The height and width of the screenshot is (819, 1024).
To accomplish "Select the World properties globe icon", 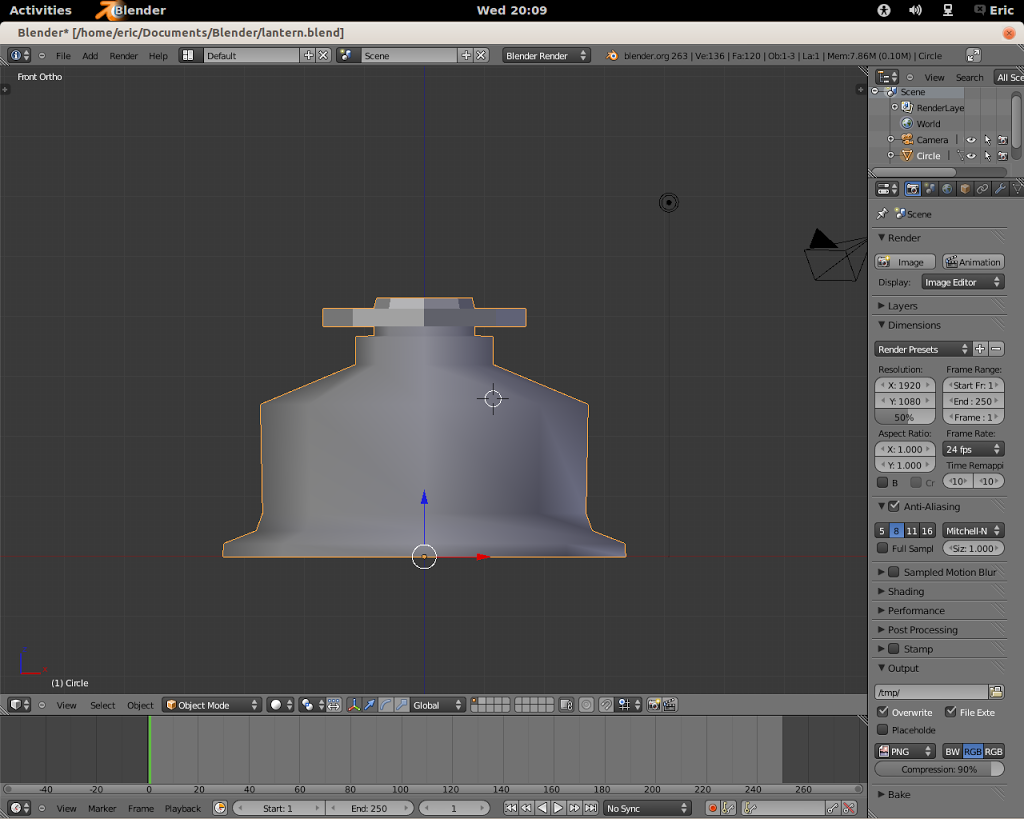I will click(947, 188).
